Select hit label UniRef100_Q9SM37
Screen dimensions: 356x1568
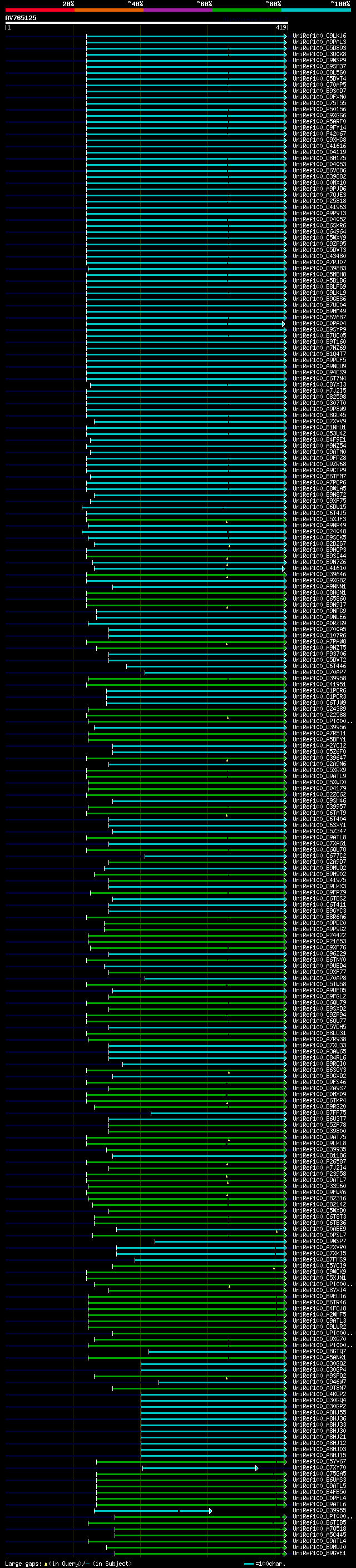pyautogui.click(x=319, y=66)
